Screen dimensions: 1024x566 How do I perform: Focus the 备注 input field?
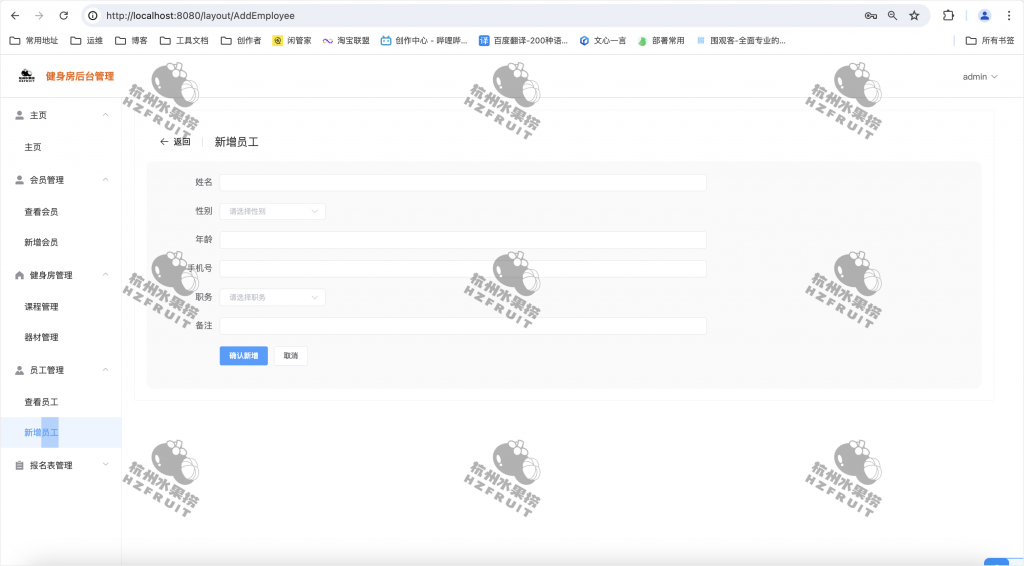pos(463,326)
